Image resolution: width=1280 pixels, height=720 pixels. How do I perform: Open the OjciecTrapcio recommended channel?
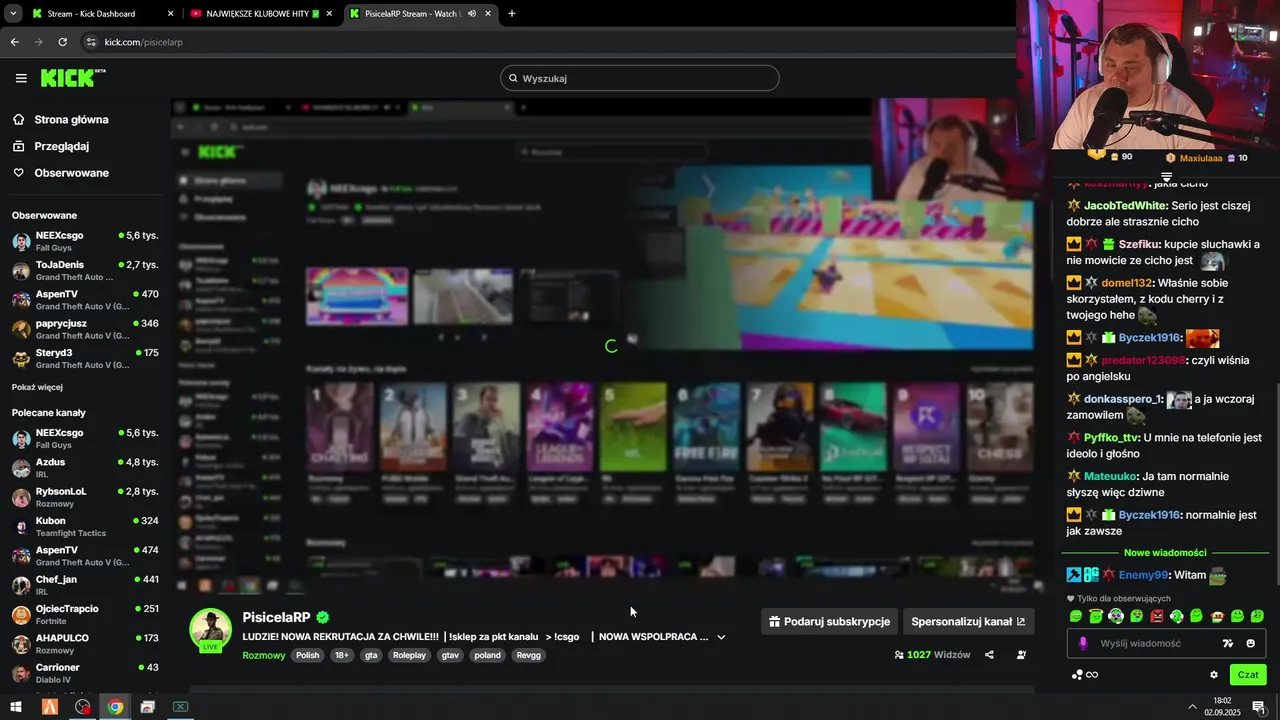coord(84,614)
